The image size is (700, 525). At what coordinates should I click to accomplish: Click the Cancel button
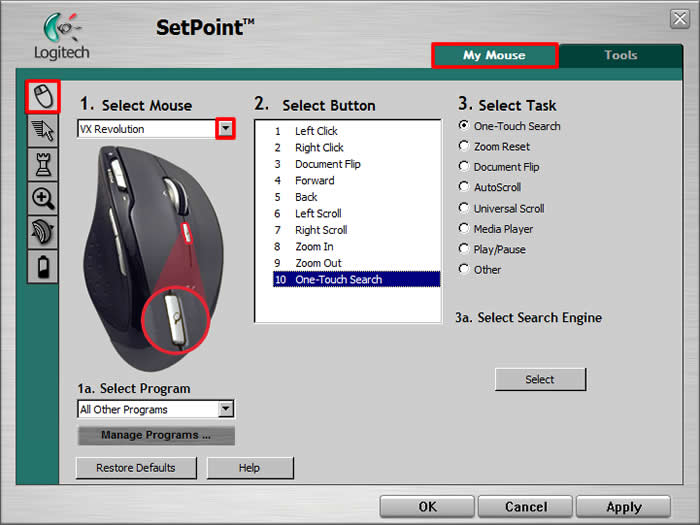pyautogui.click(x=525, y=507)
